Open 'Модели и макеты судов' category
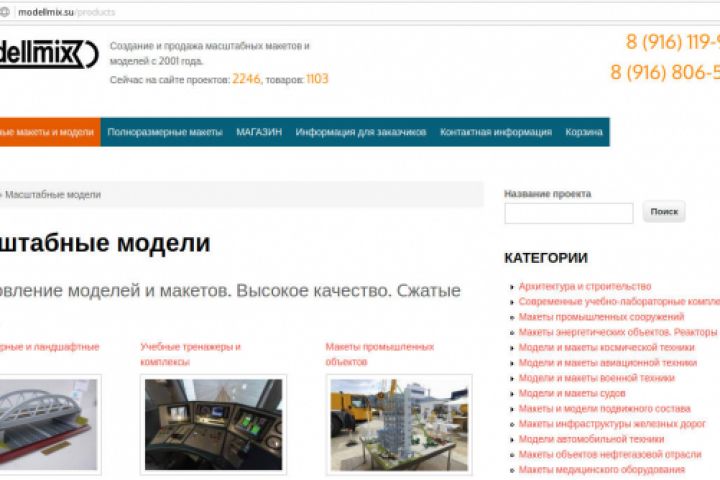Screen dimensions: 720x480 (572, 393)
